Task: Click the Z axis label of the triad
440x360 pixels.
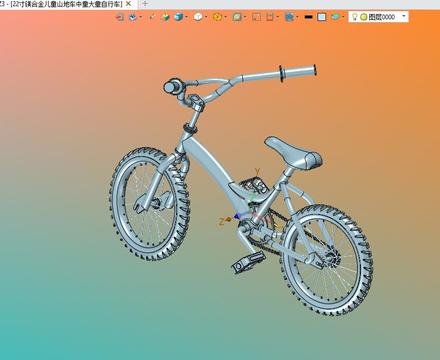Action: 221,222
